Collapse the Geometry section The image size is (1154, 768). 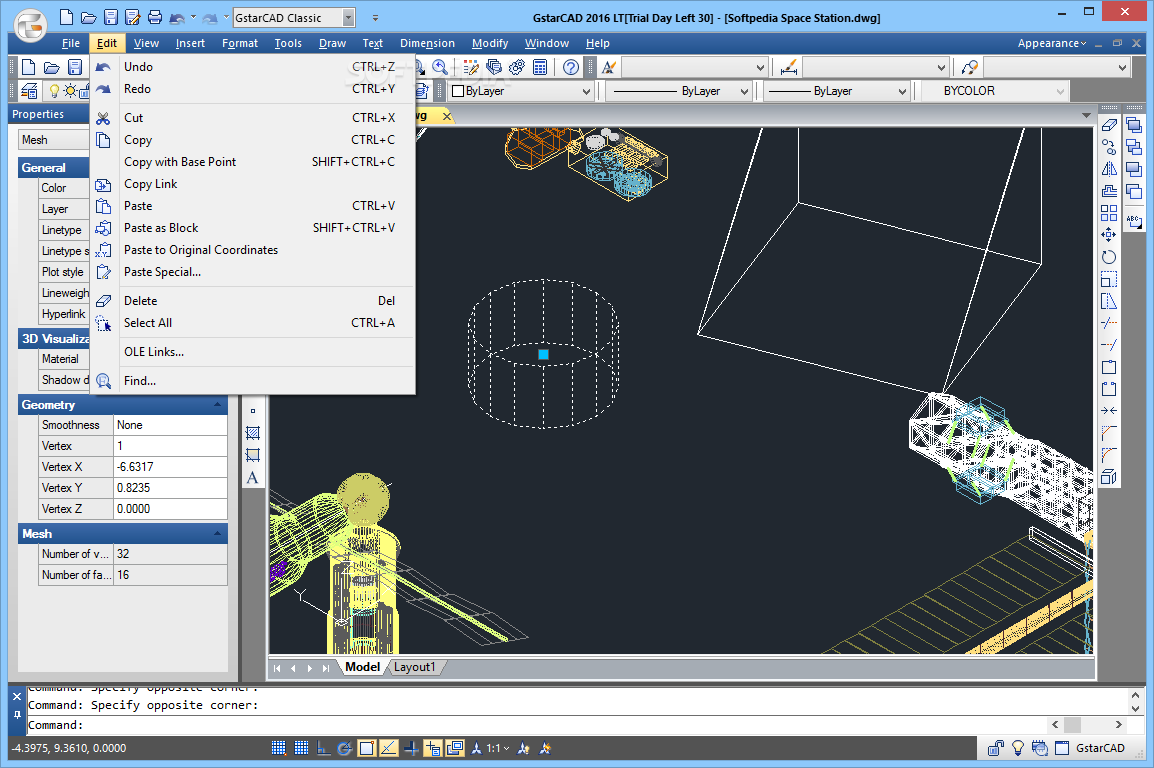(217, 405)
